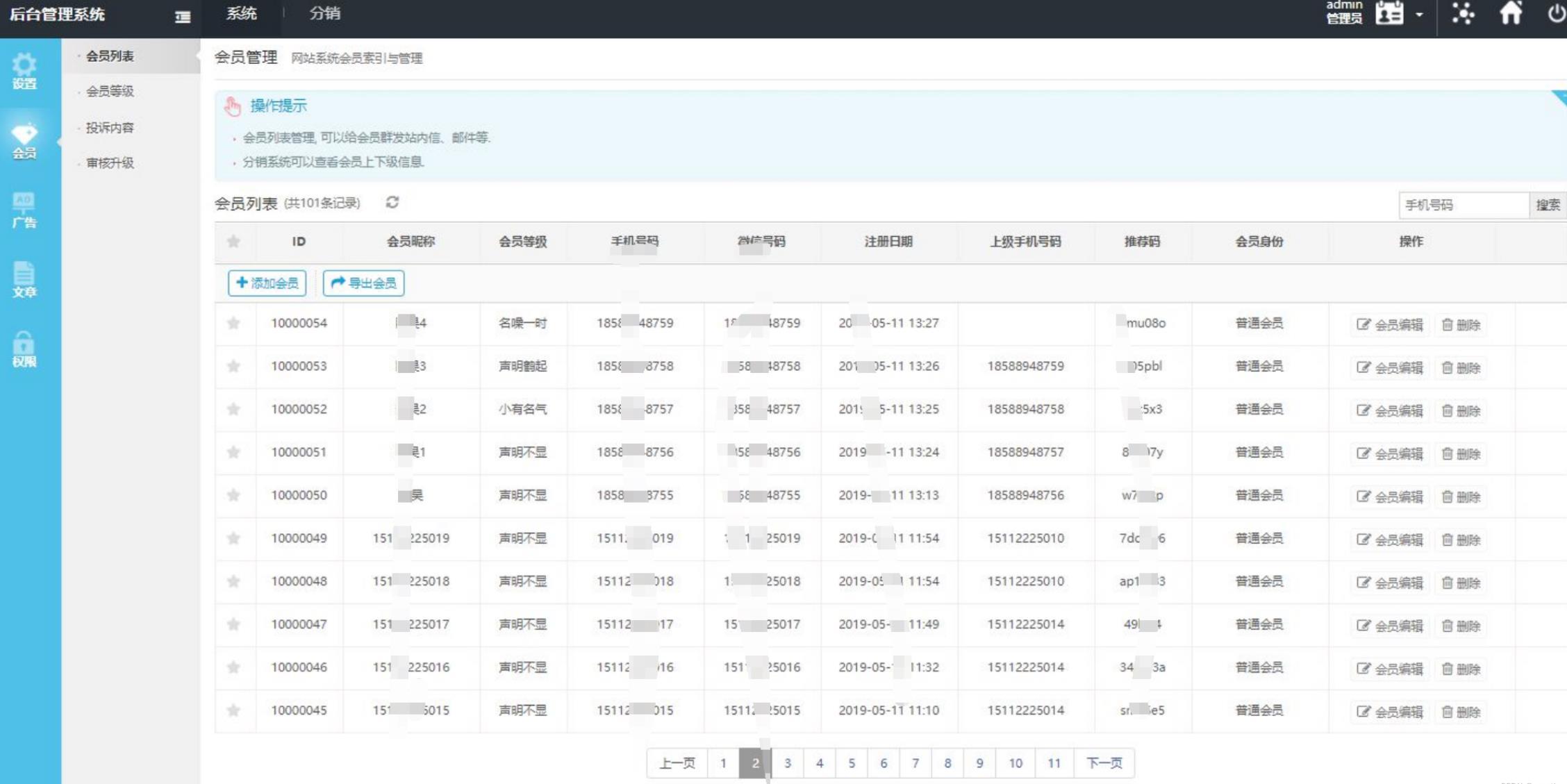The image size is (1567, 784).
Task: Click 会员编辑 for member 10000053
Action: (x=1390, y=367)
